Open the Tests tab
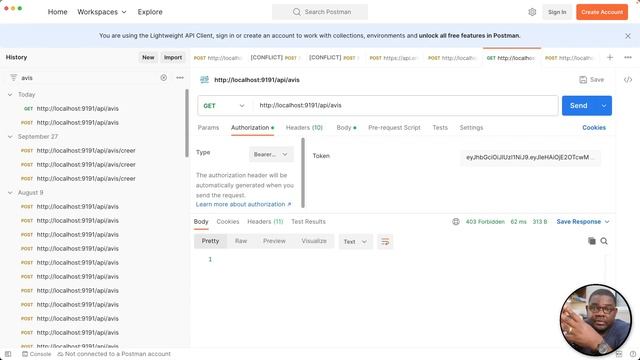The width and height of the screenshot is (640, 360). (440, 128)
